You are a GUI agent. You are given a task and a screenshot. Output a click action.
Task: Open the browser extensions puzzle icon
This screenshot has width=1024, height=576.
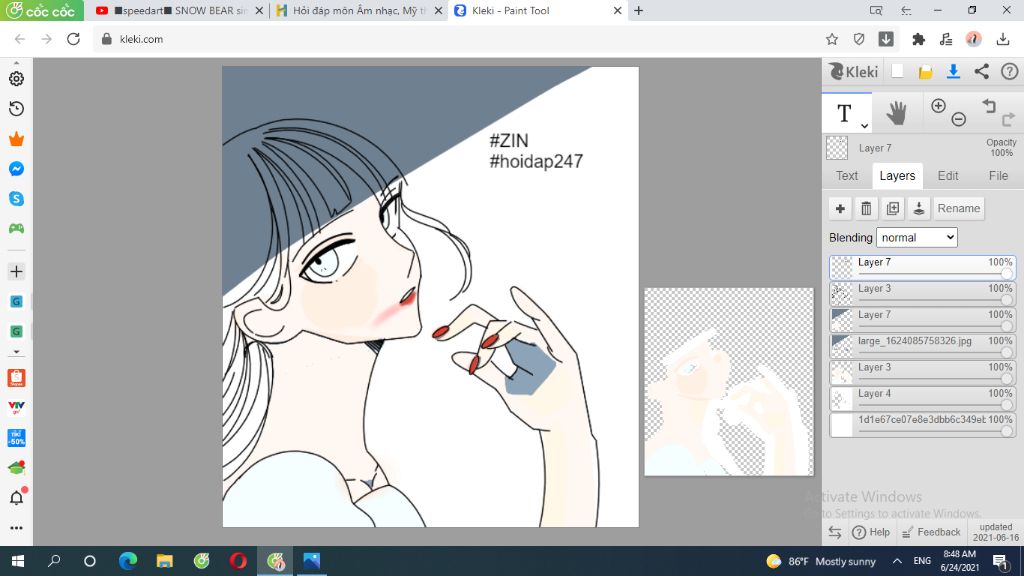918,39
